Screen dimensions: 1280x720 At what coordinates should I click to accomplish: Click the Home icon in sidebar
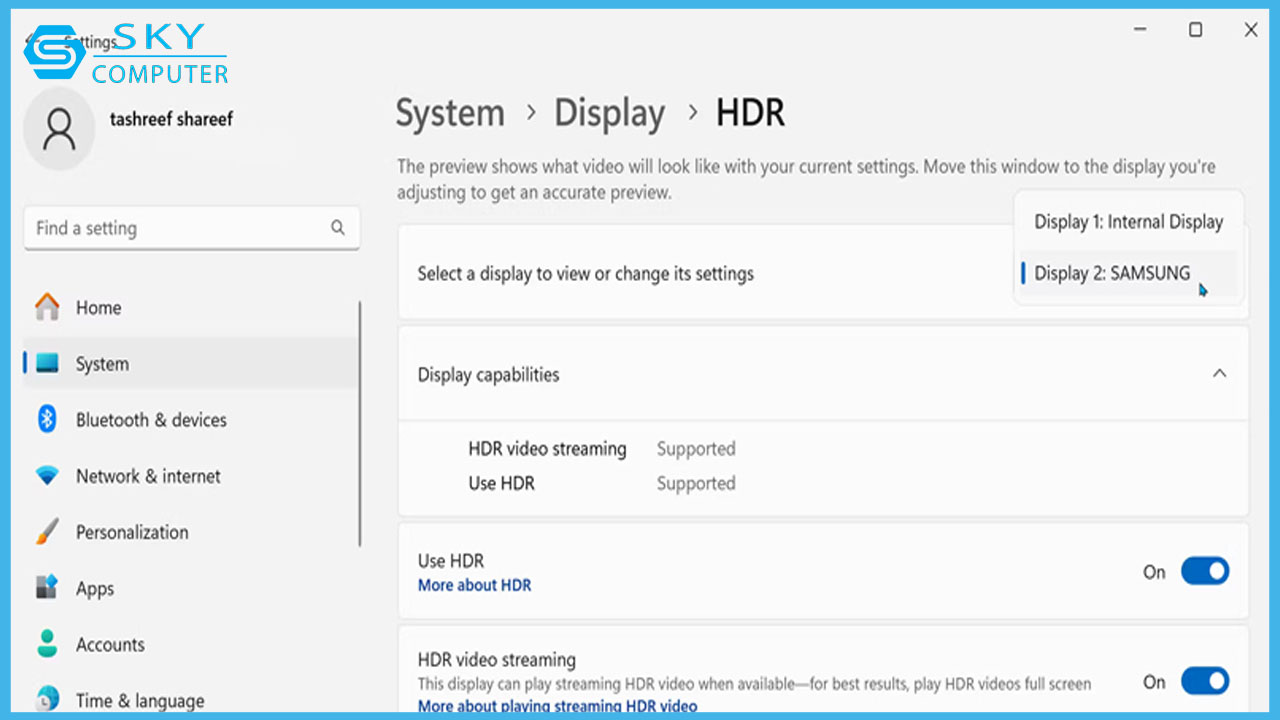coord(47,307)
